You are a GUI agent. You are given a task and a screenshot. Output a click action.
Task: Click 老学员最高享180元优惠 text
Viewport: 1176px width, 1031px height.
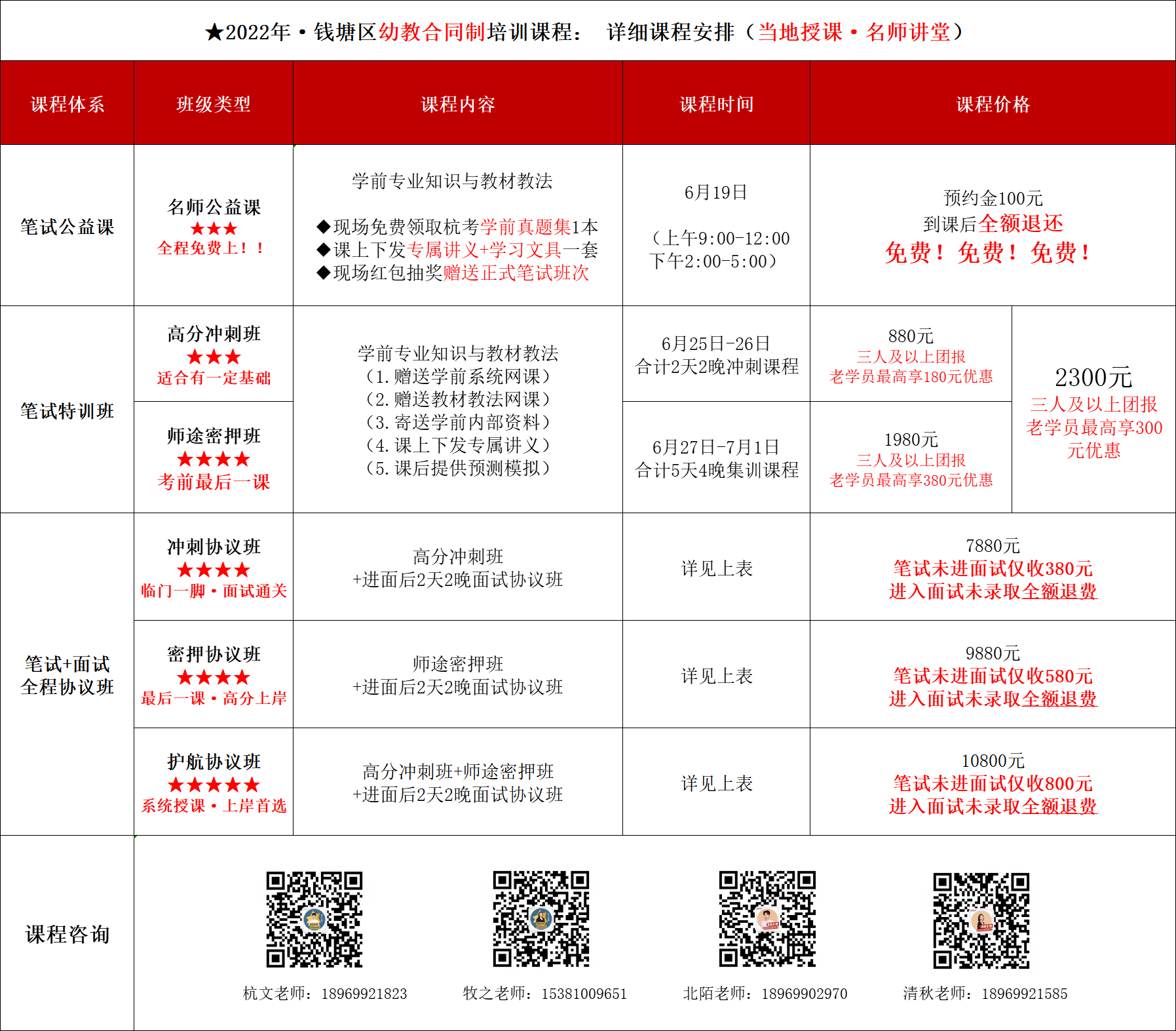[911, 376]
